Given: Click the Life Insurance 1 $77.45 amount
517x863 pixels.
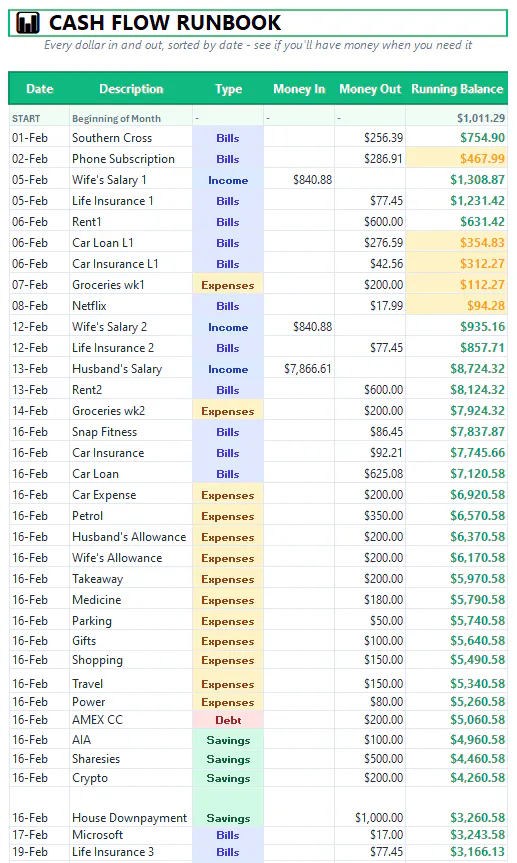Looking at the screenshot, I should 370,201.
